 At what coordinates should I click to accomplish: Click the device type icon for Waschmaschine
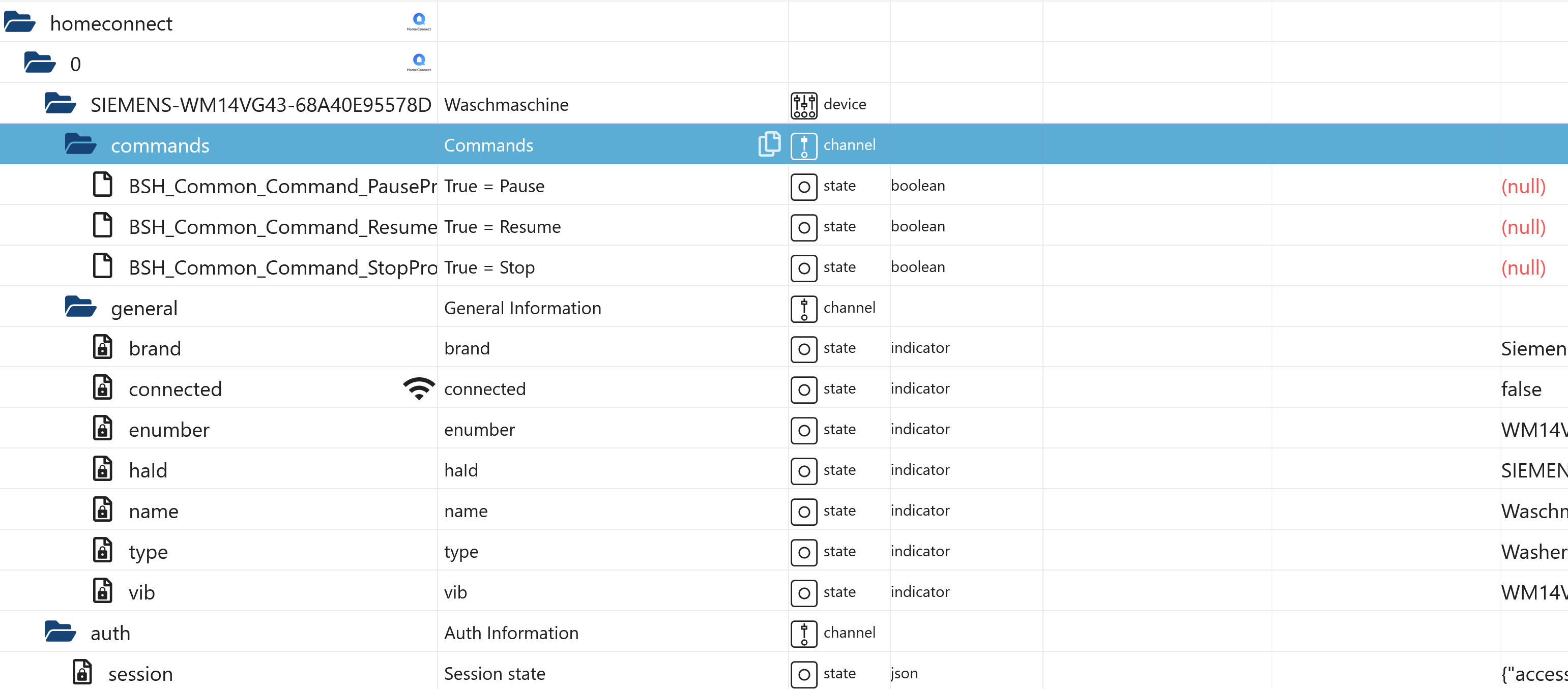click(803, 105)
